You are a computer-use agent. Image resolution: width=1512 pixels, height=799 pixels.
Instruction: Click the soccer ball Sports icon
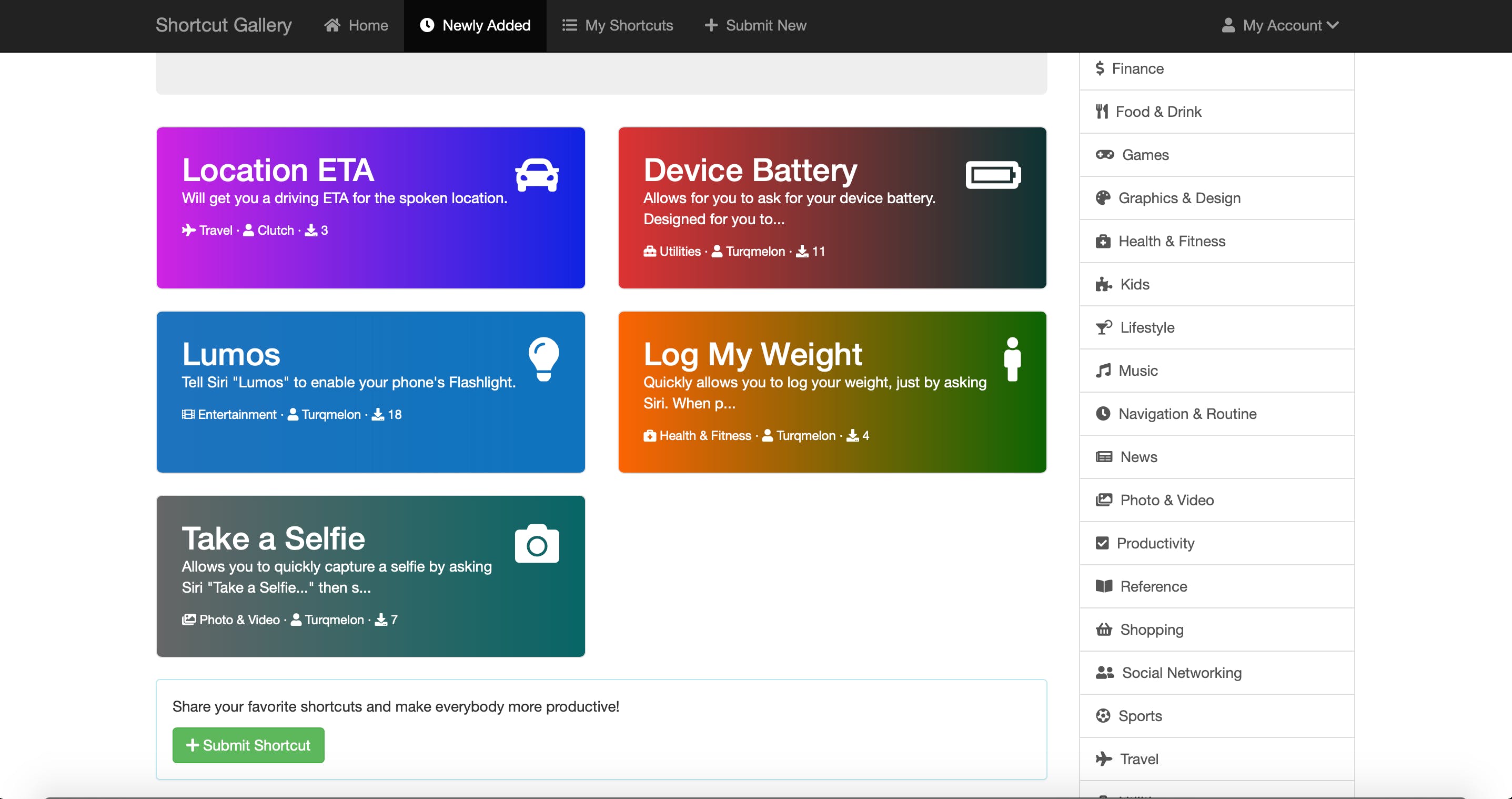pyautogui.click(x=1102, y=716)
